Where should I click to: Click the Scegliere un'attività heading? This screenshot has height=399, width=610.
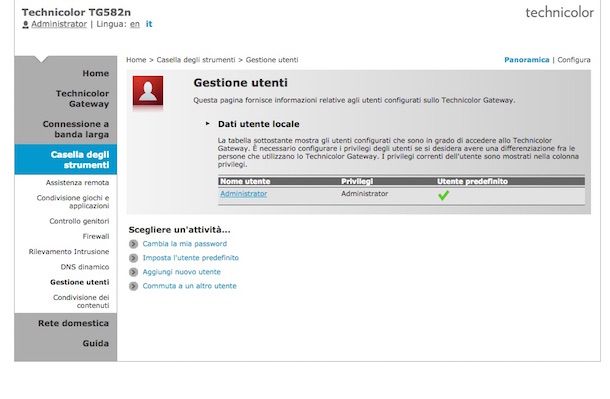click(x=179, y=230)
